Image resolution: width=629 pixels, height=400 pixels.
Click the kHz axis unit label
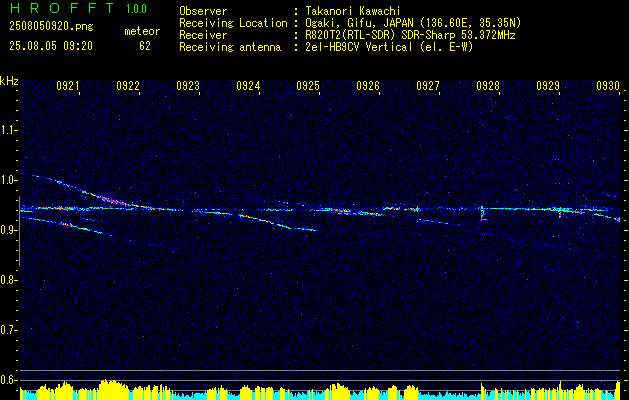coord(9,81)
